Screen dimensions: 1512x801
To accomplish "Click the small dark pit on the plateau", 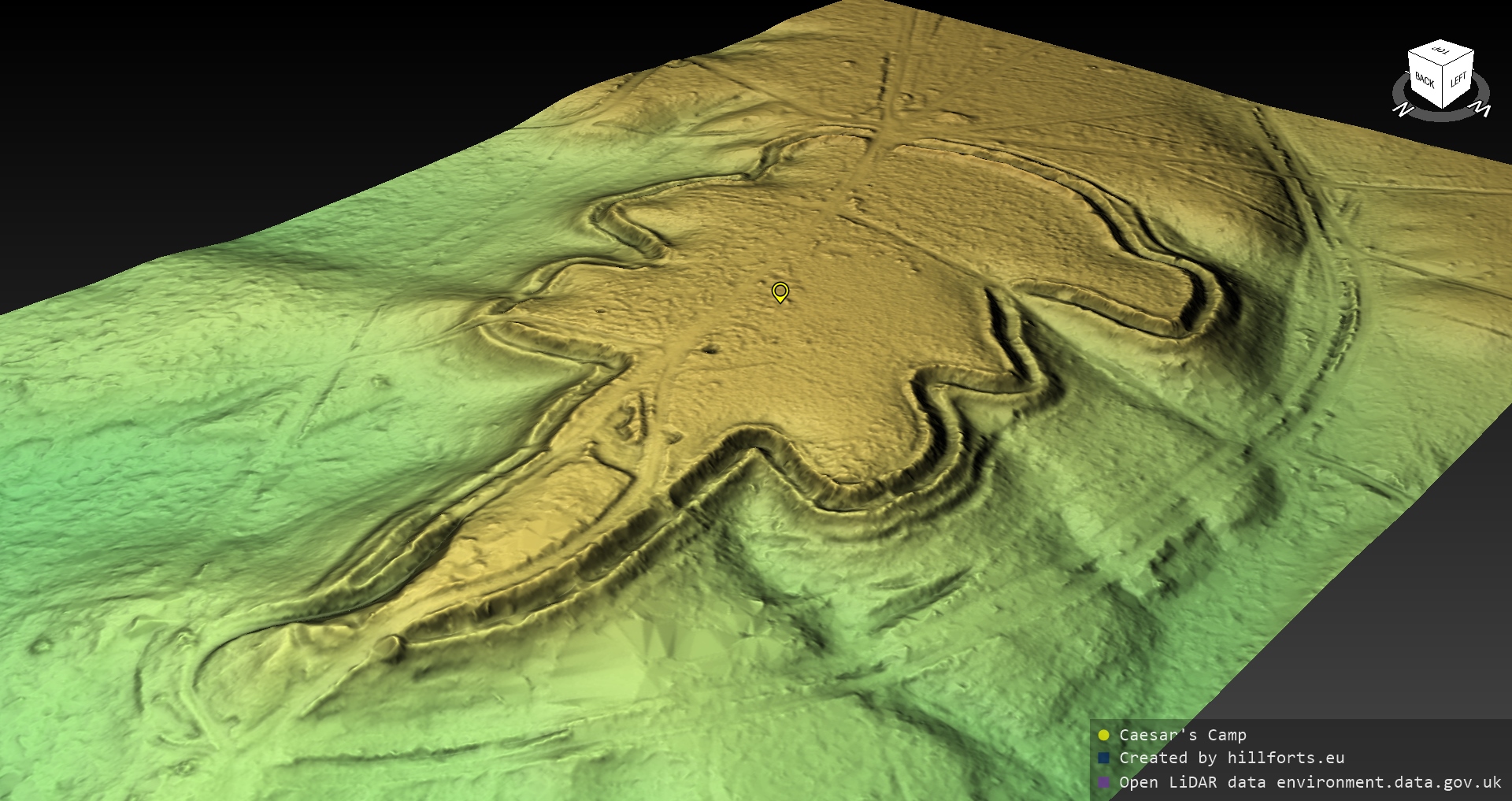I will coord(710,349).
